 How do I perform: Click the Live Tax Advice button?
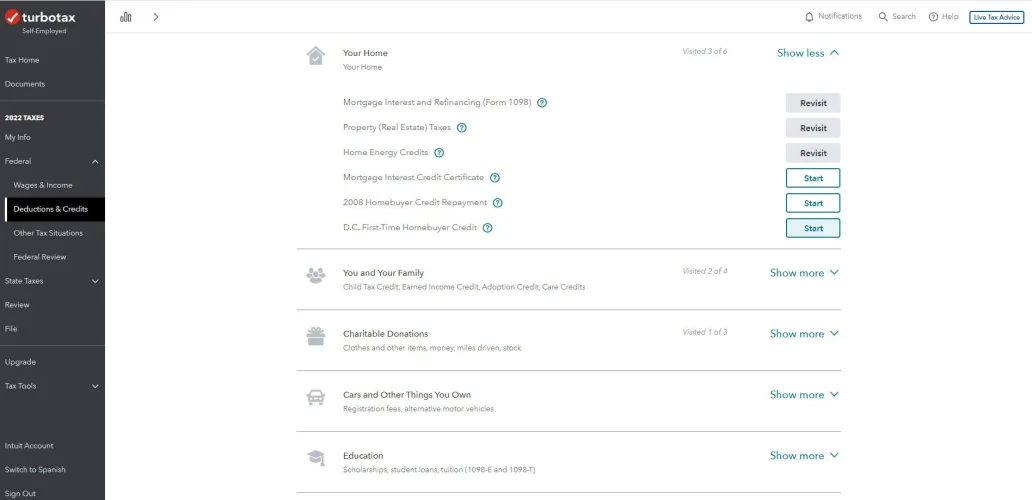click(x=996, y=17)
